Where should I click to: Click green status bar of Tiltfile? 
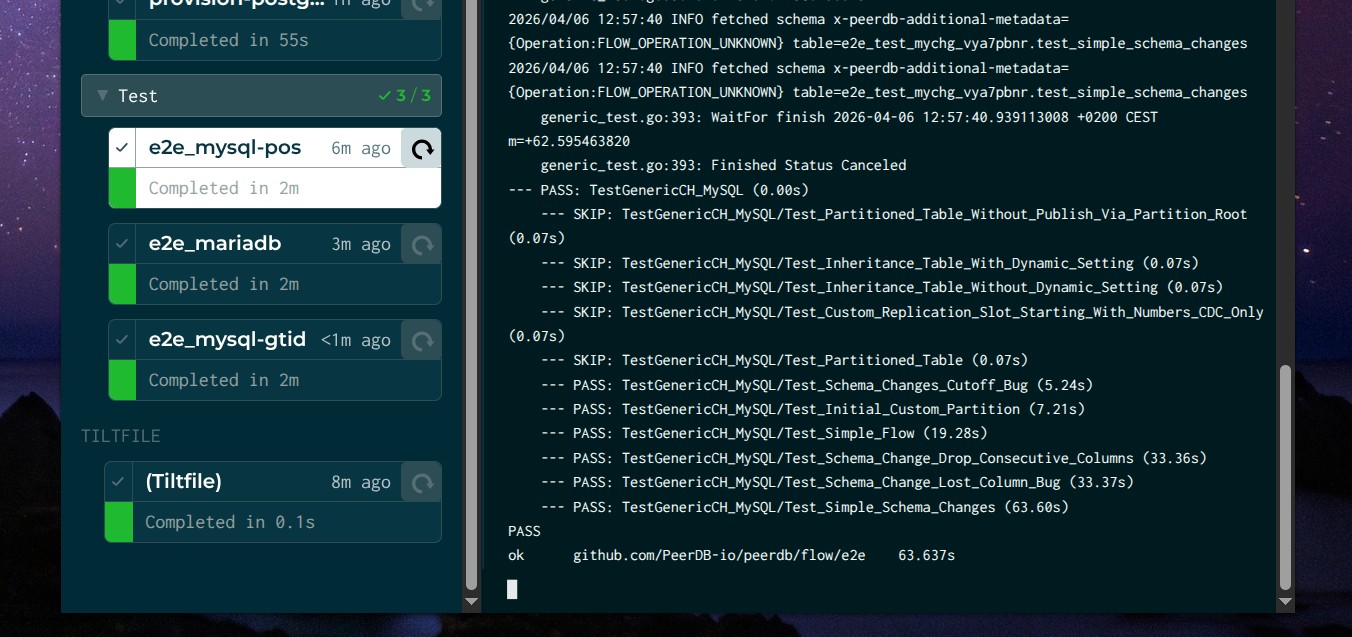tap(118, 522)
